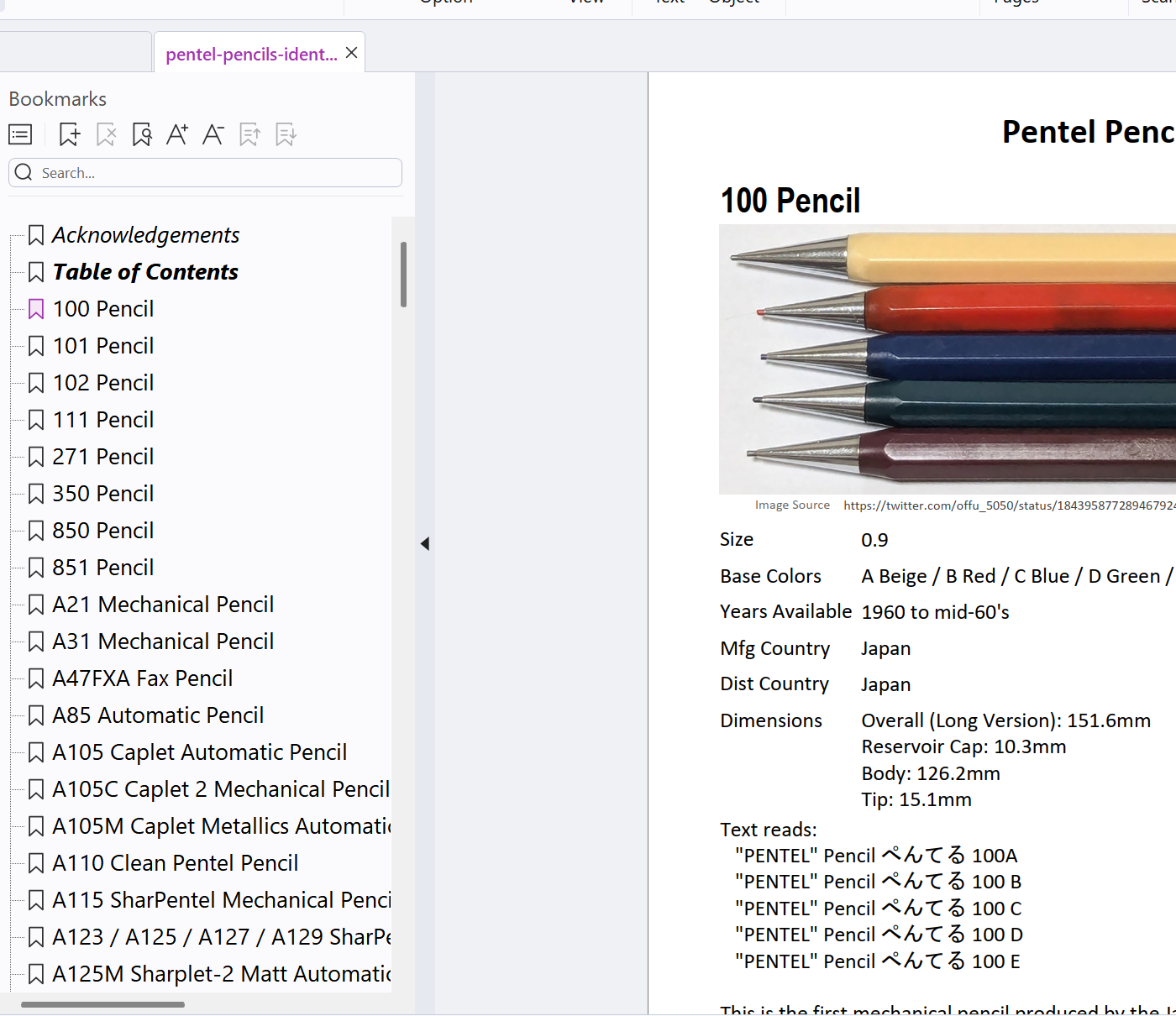Image resolution: width=1176 pixels, height=1016 pixels.
Task: Click the bookmarks vertical scrollbar thumb
Action: coord(404,275)
